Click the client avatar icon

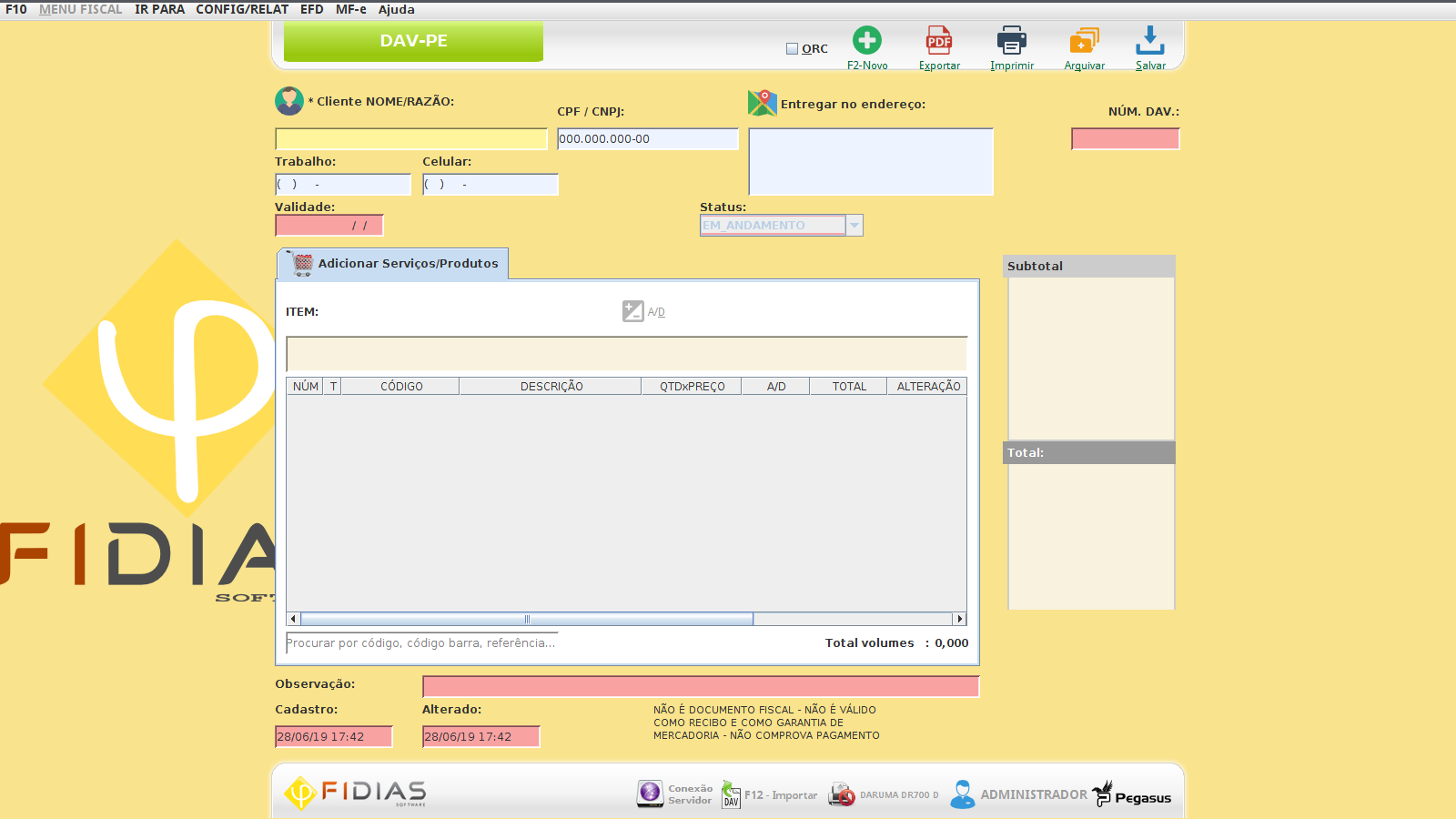click(x=289, y=101)
